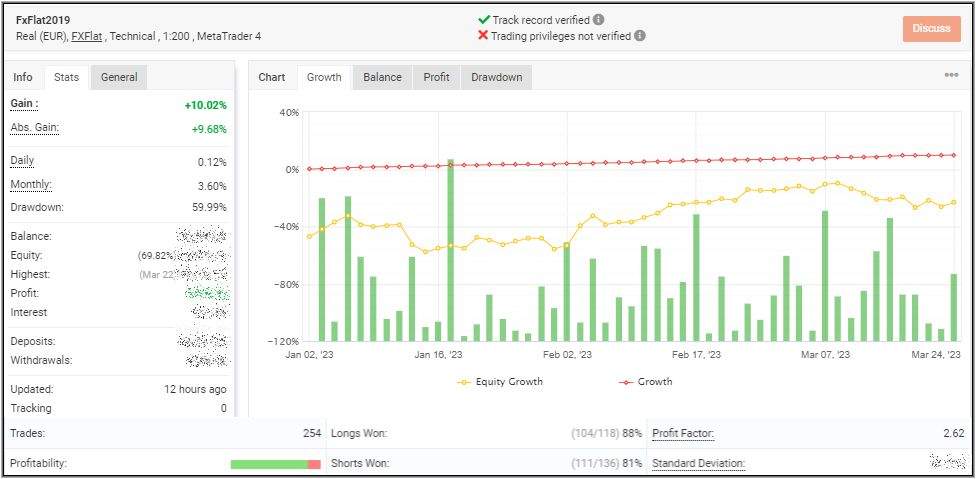The height and width of the screenshot is (479, 976).
Task: Open the Balance chart tab
Action: pos(382,77)
